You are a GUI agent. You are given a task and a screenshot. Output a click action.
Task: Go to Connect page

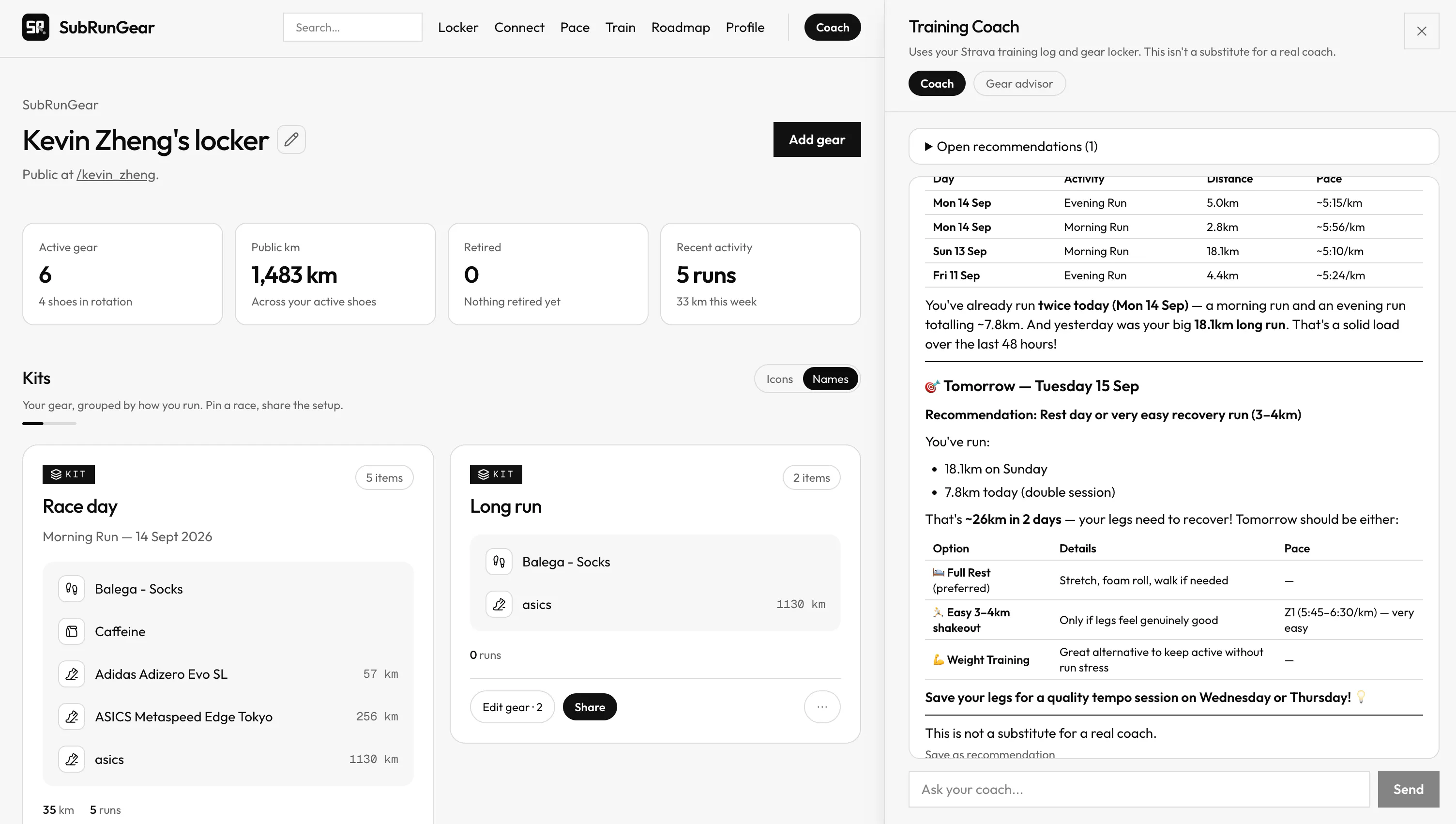point(519,27)
